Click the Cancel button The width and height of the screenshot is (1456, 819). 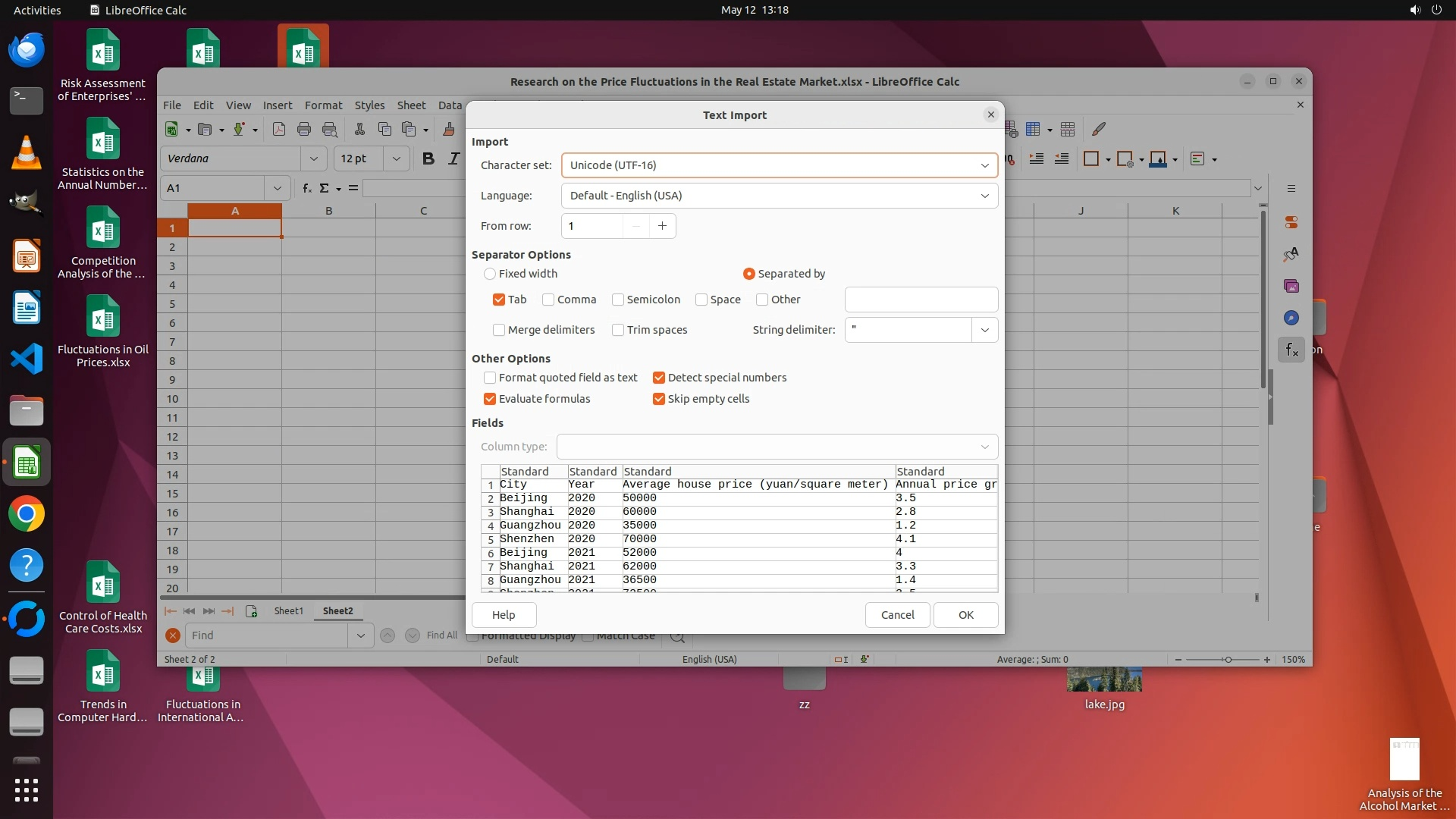[x=897, y=615]
